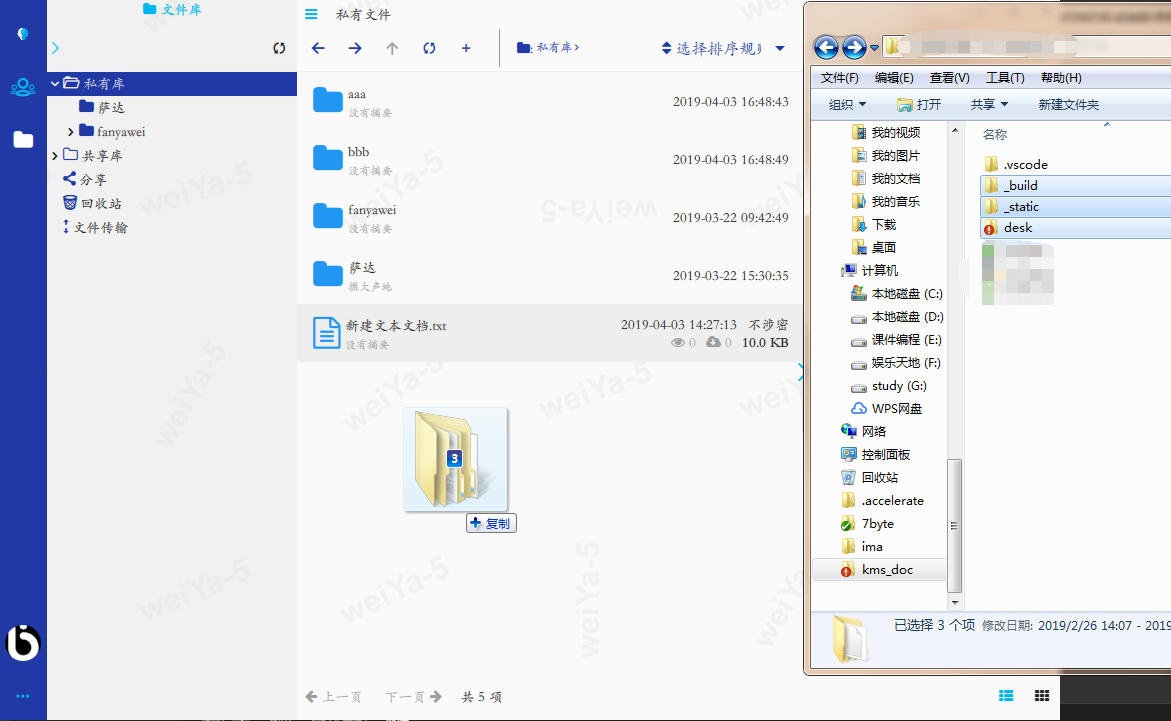Click 新建文件夹 in Explorer toolbar
1171x721 pixels.
1068,105
